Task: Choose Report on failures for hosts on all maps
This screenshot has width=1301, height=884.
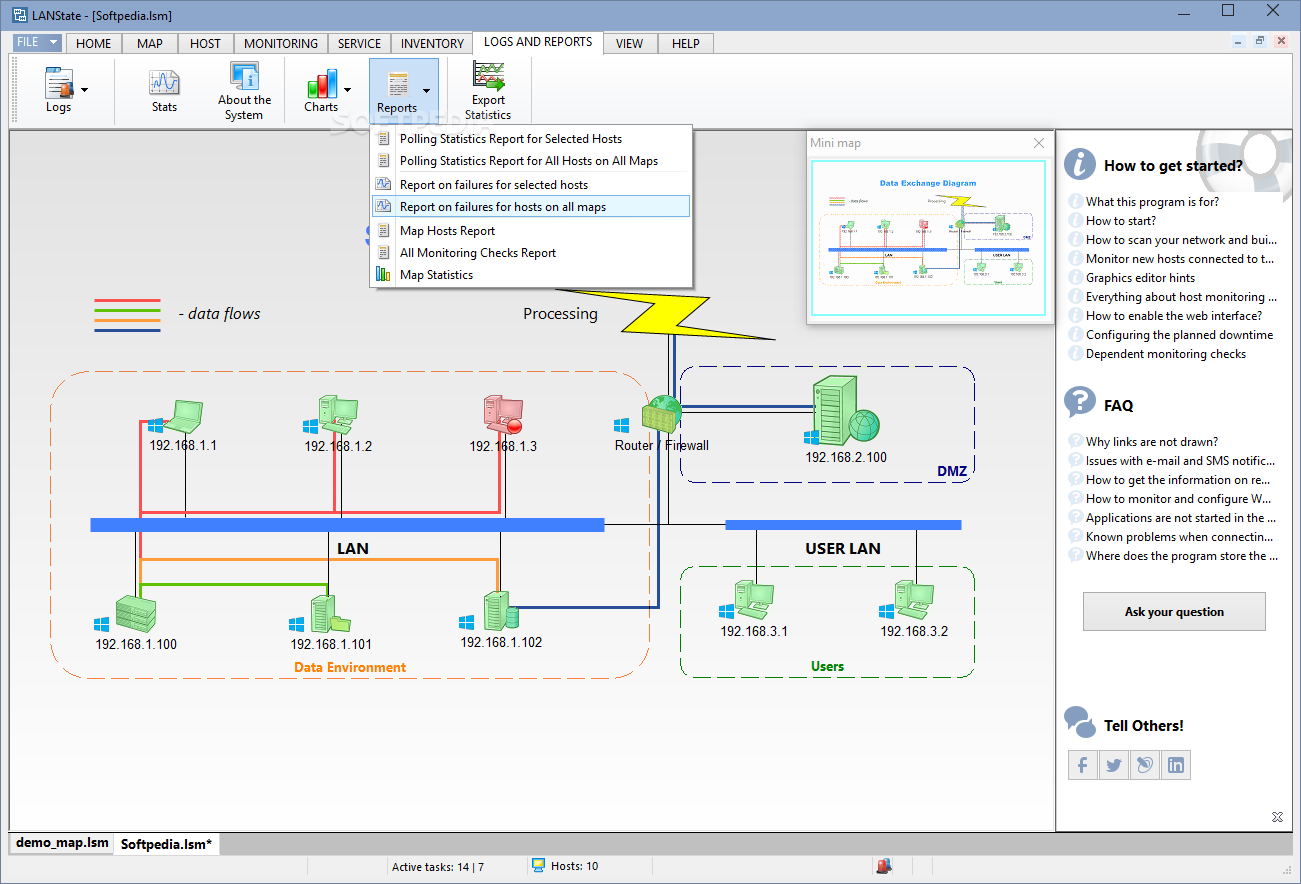Action: coord(531,207)
